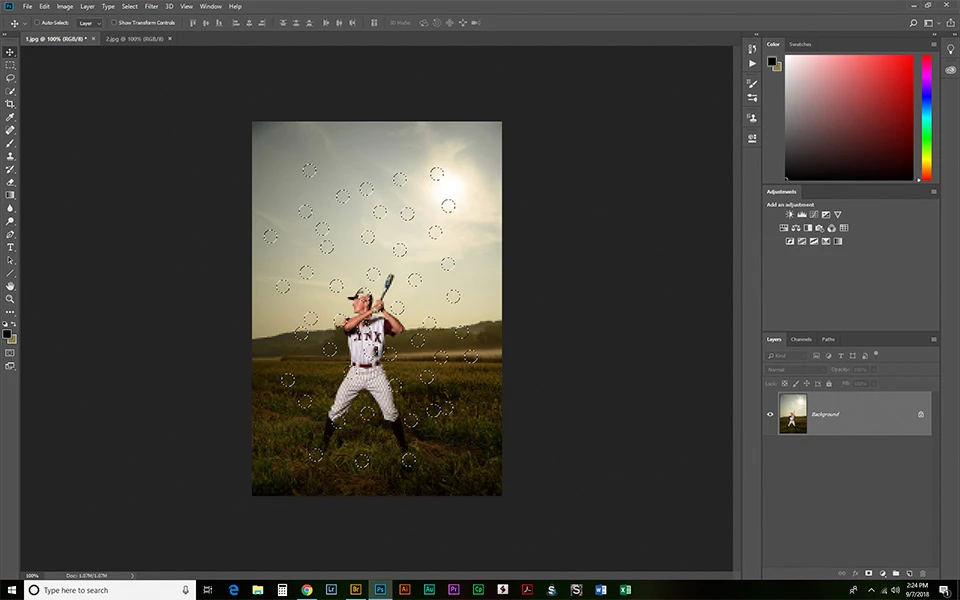This screenshot has height=600, width=960.
Task: Switch to the 2.jpg document tab
Action: (134, 39)
